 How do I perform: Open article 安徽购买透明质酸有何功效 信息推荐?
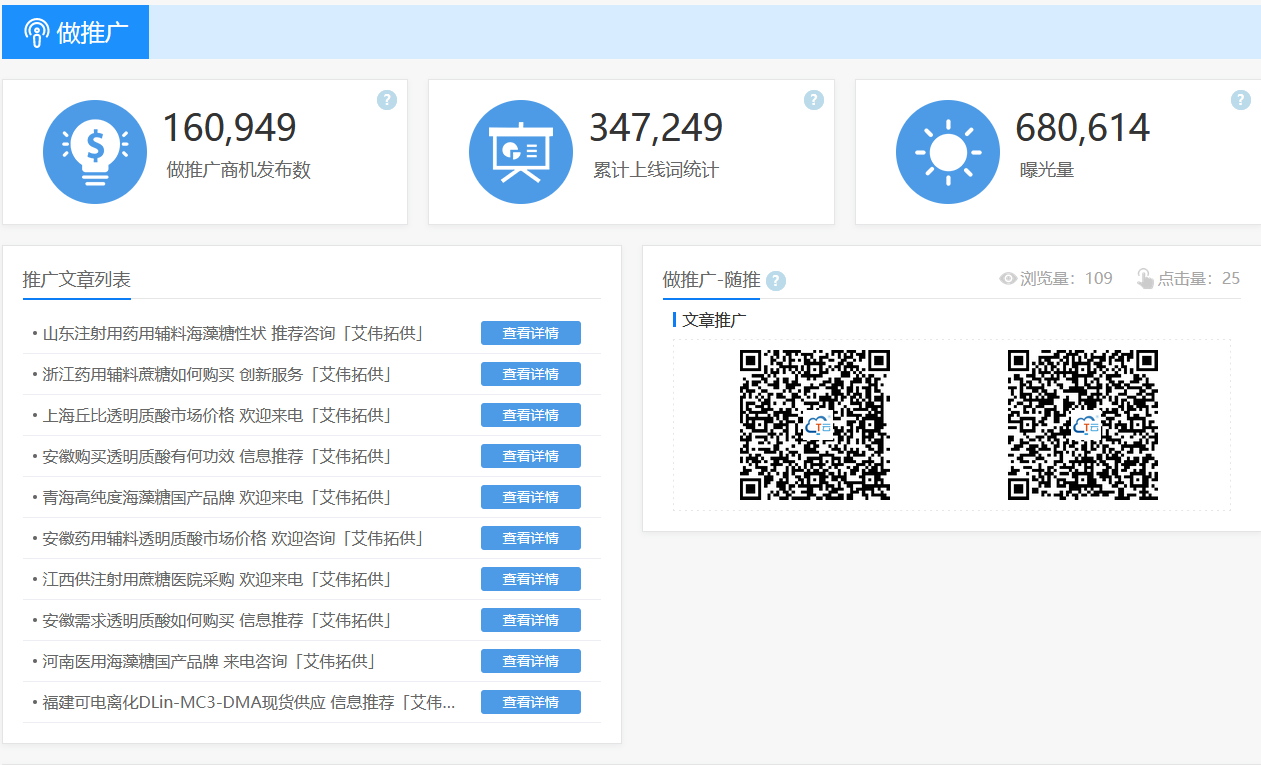[219, 456]
